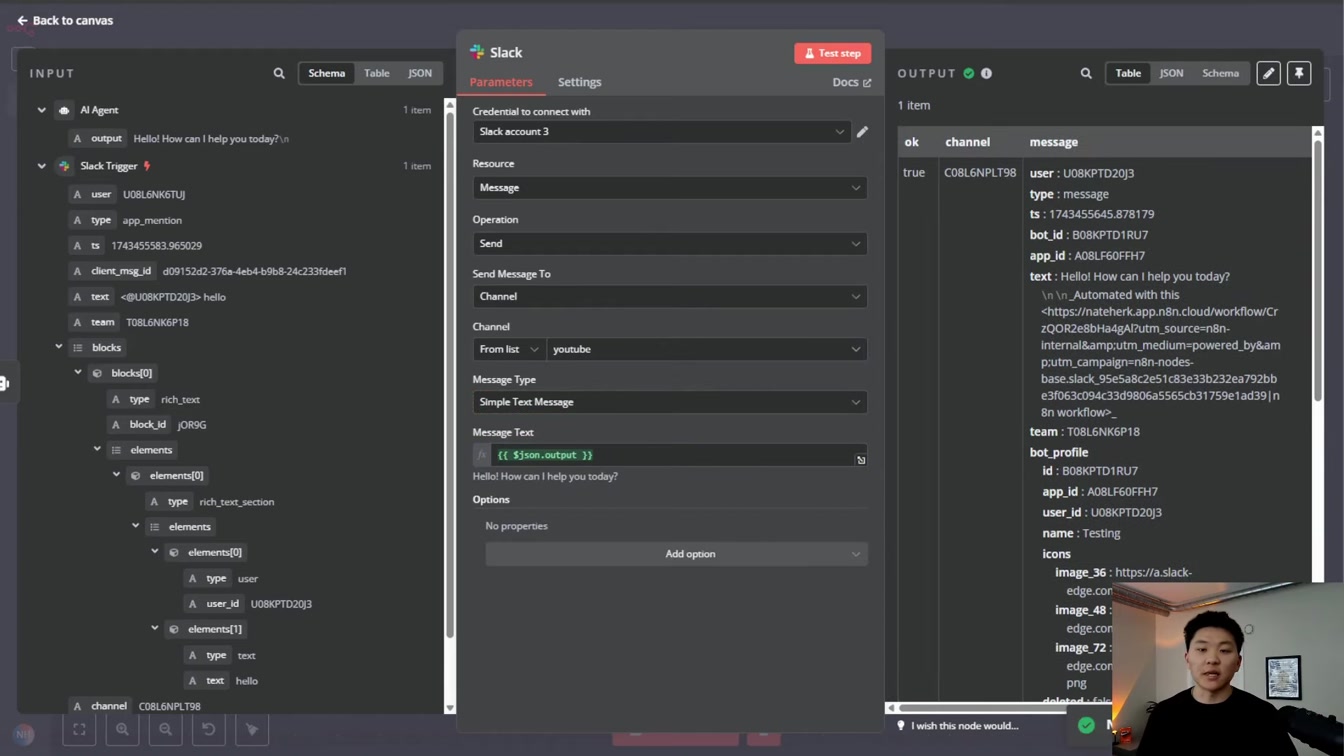
Task: Click the I wish this node would link
Action: tap(964, 726)
